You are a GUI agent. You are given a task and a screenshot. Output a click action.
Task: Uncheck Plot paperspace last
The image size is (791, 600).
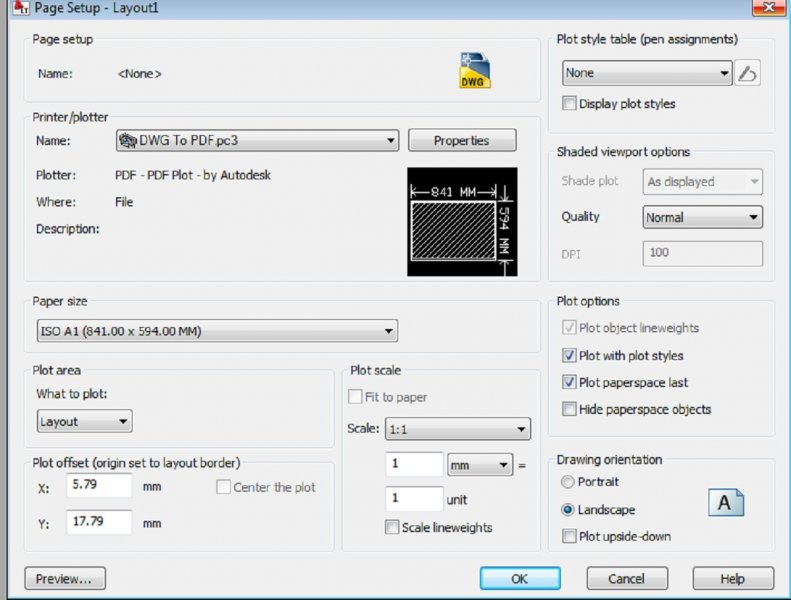click(569, 382)
